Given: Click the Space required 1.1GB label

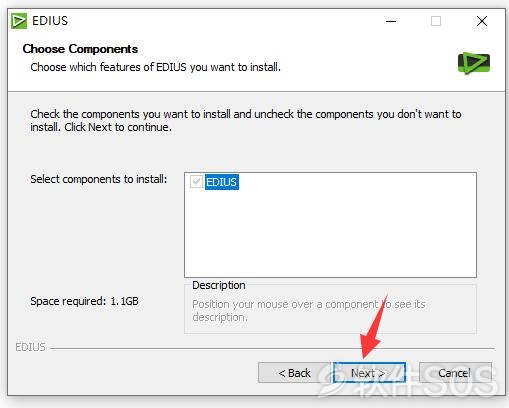Looking at the screenshot, I should pos(84,301).
